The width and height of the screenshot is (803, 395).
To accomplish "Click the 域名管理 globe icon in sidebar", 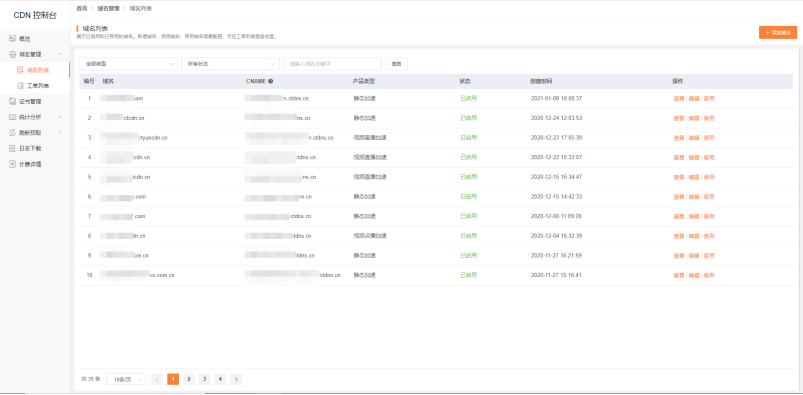I will click(x=12, y=54).
